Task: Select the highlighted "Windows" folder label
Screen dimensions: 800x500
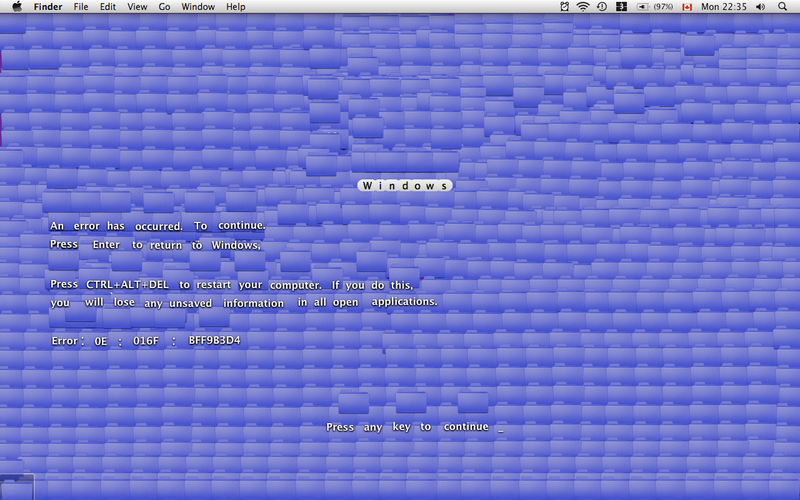Action: [405, 186]
